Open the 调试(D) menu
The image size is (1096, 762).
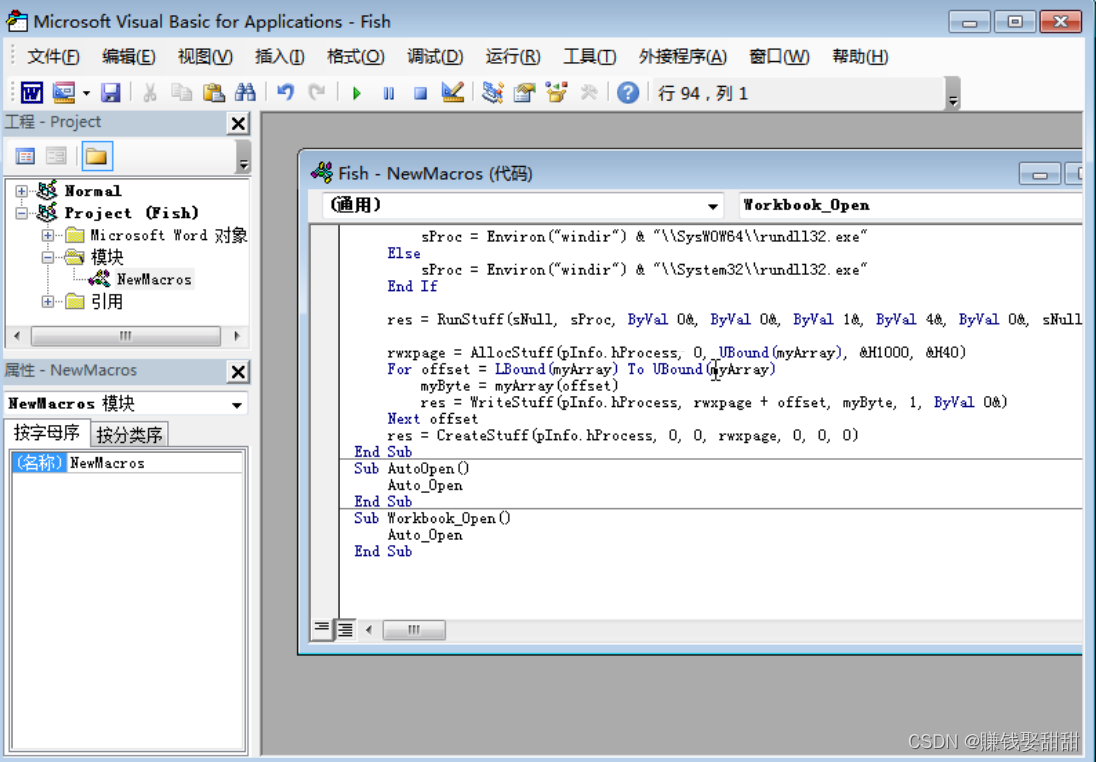tap(435, 57)
